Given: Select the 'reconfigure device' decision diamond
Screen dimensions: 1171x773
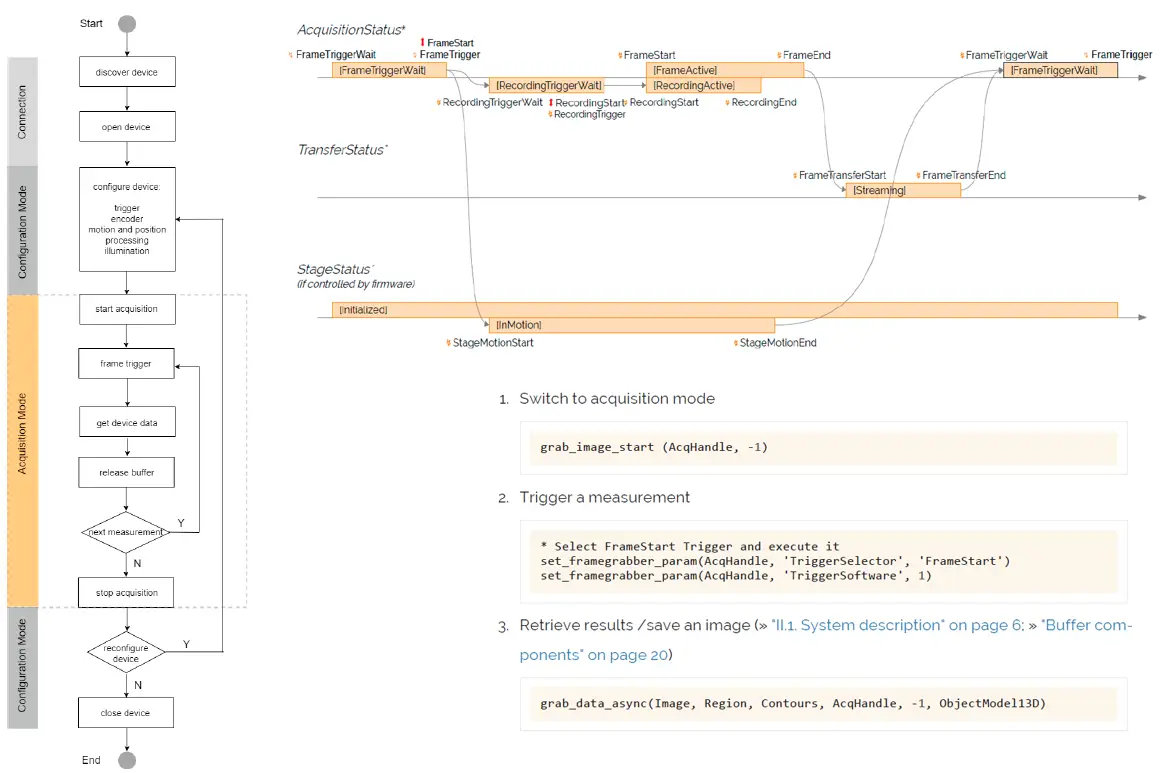Looking at the screenshot, I should coord(126,653).
